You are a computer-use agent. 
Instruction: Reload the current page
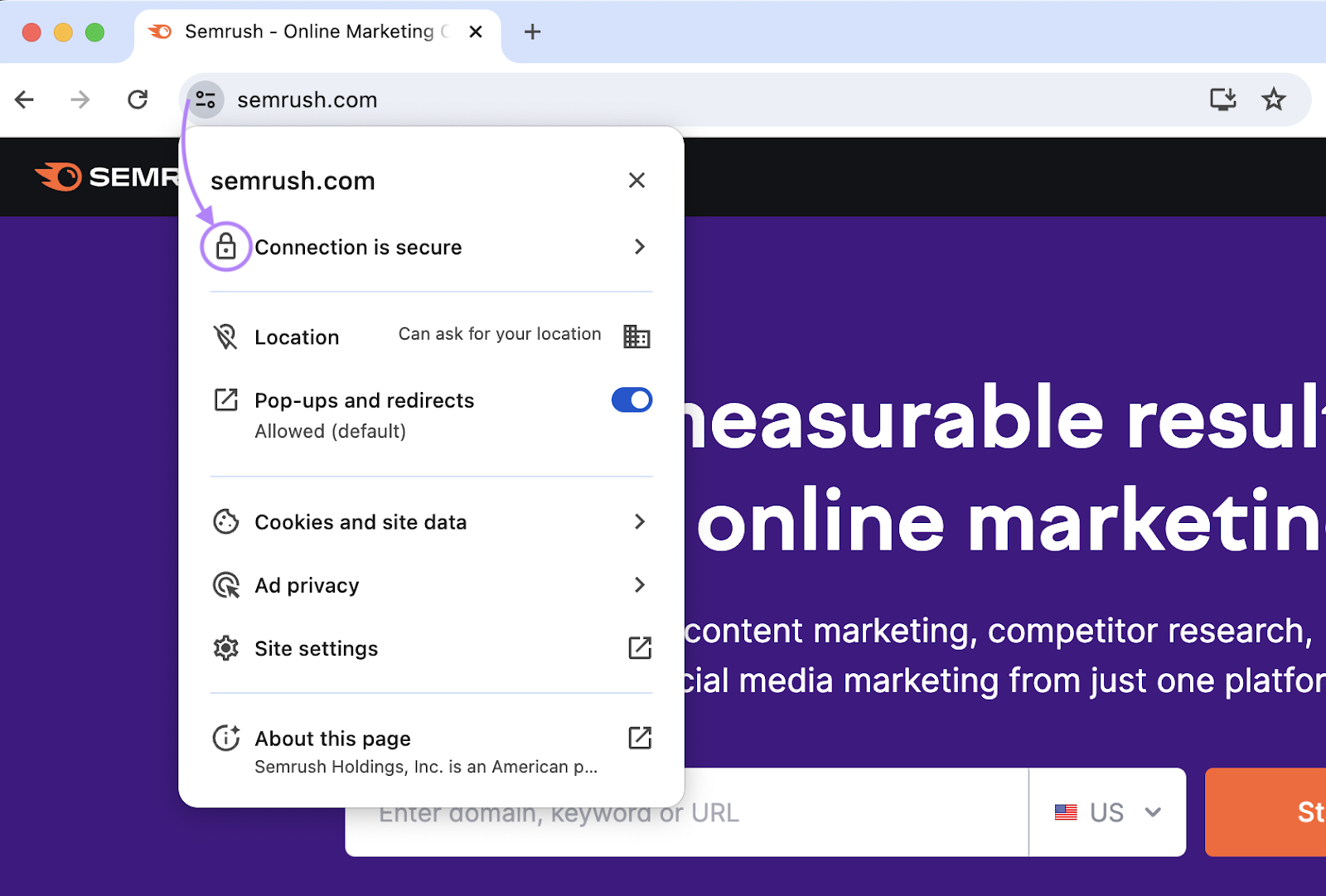(x=138, y=99)
